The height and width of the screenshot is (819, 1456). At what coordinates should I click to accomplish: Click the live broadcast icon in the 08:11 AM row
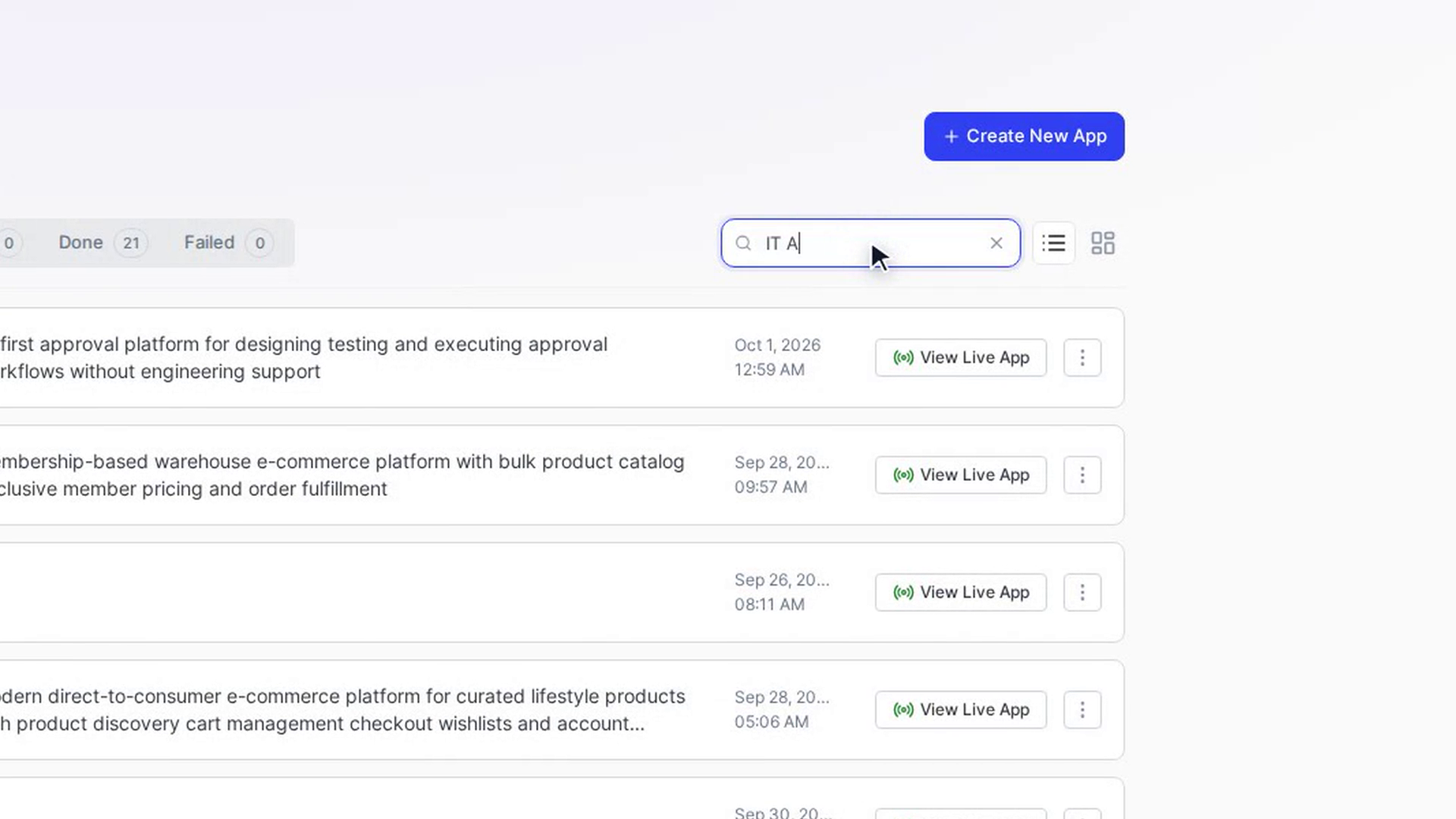[x=903, y=592]
